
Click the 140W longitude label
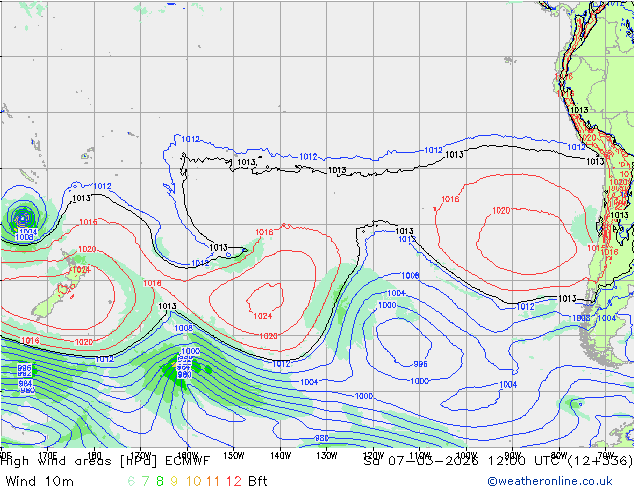click(x=280, y=456)
